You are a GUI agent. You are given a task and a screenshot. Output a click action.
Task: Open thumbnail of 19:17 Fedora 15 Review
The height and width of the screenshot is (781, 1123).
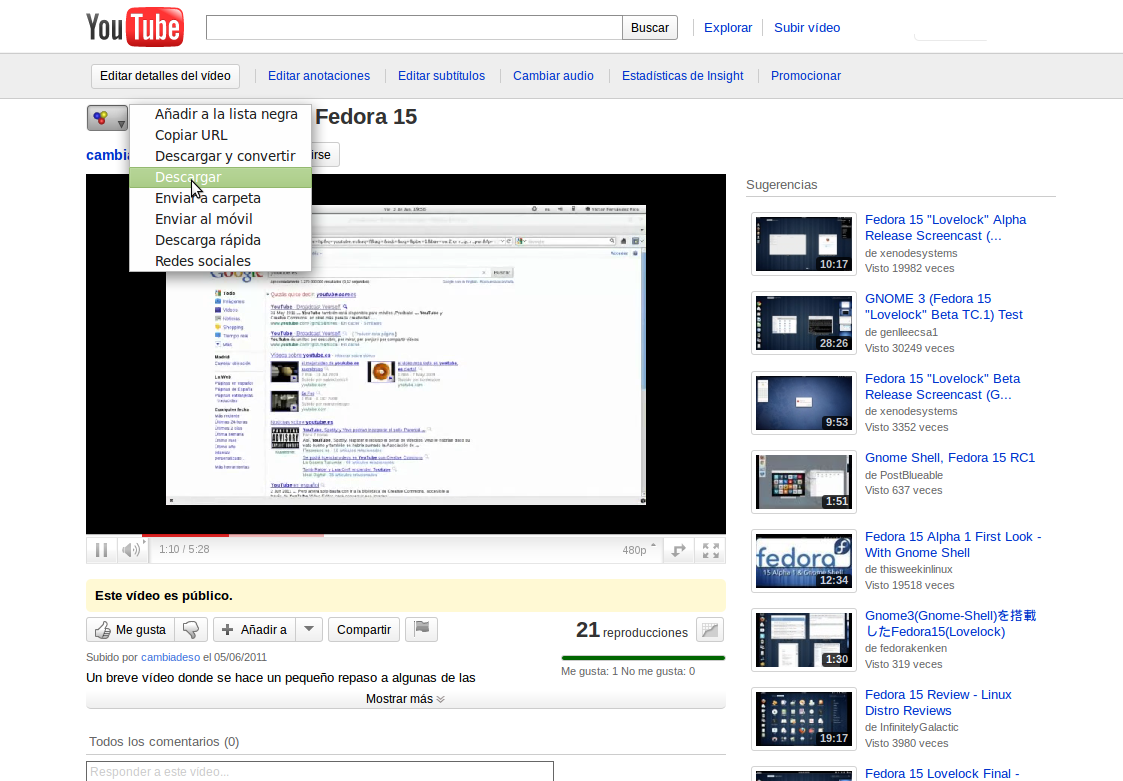point(804,719)
